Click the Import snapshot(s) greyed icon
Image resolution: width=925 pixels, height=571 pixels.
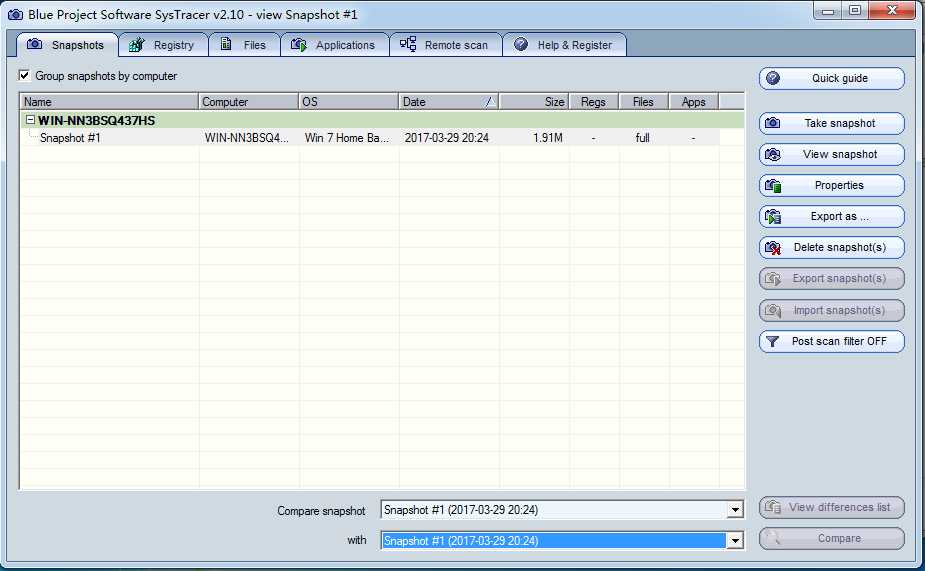[773, 310]
